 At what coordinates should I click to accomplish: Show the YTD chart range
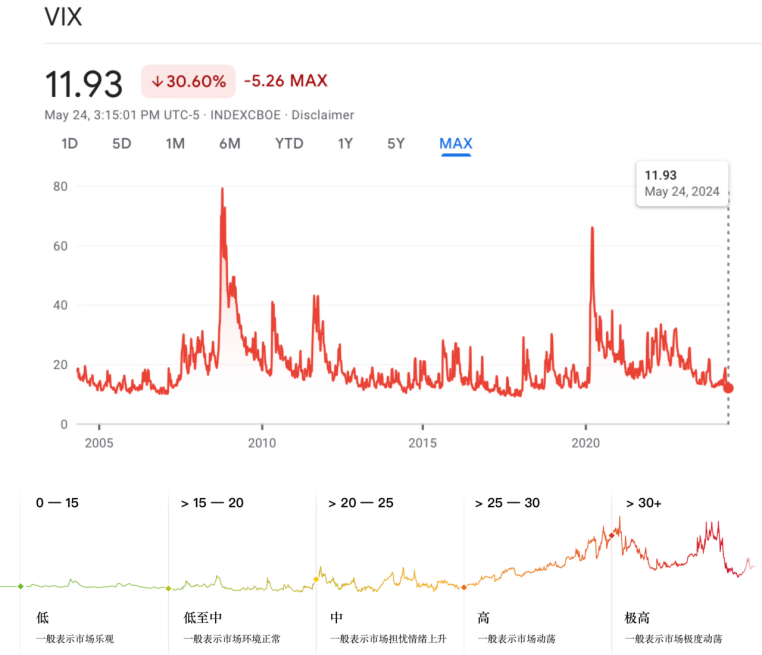pyautogui.click(x=289, y=144)
